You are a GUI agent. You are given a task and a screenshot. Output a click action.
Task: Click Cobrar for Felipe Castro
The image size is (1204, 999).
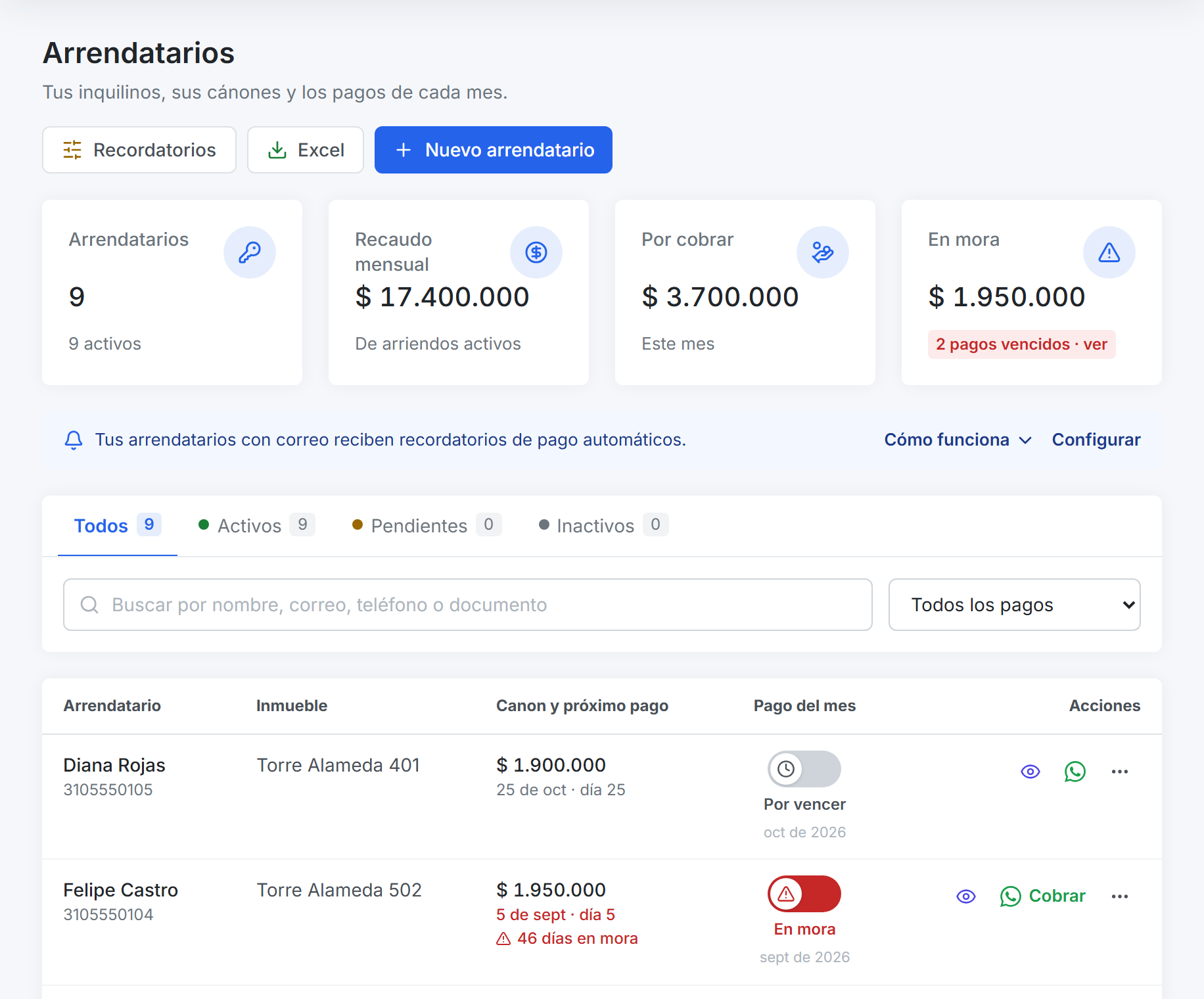(1043, 896)
